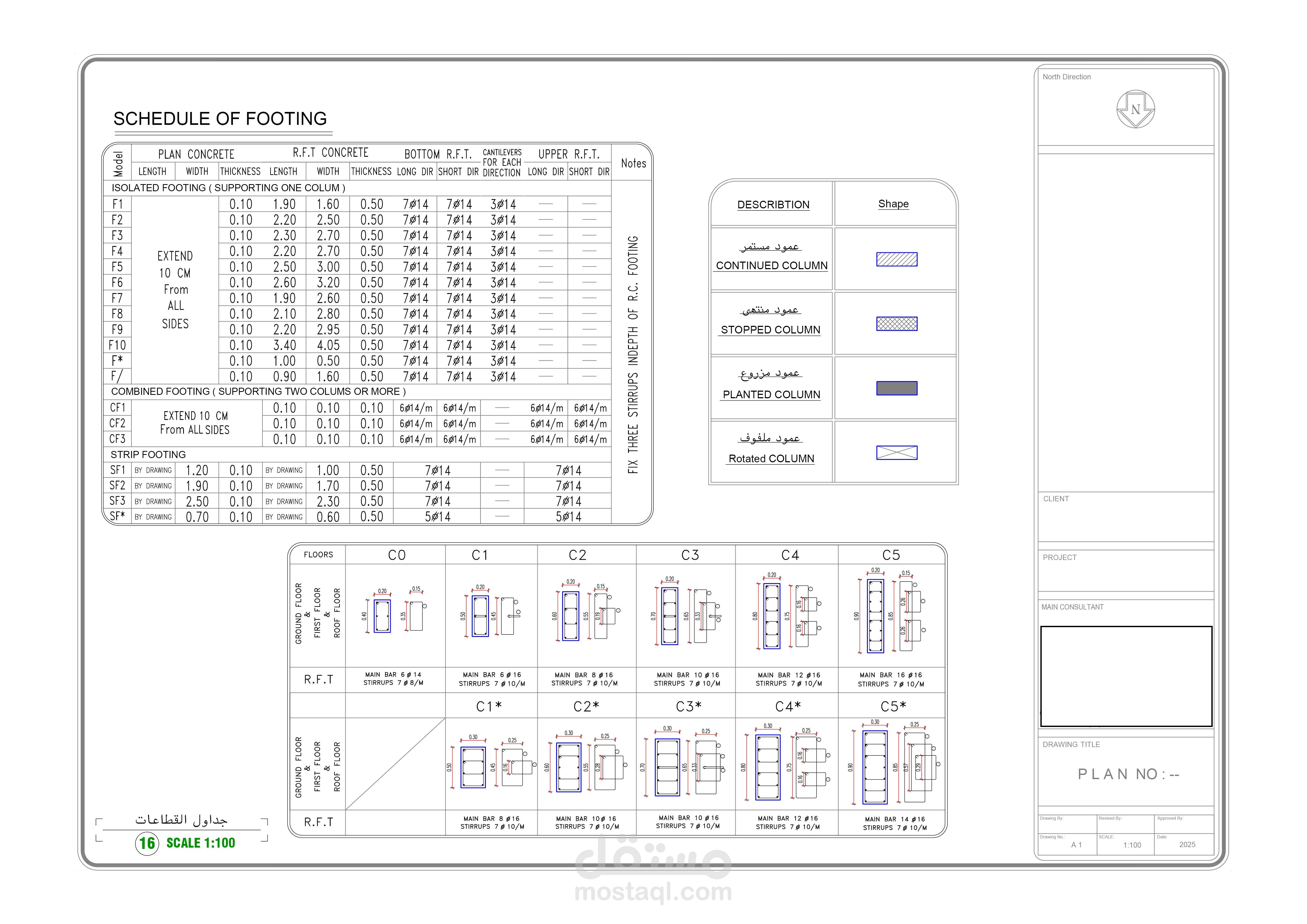Select the CF3 row label
This screenshot has height=924, width=1307.
click(x=117, y=439)
